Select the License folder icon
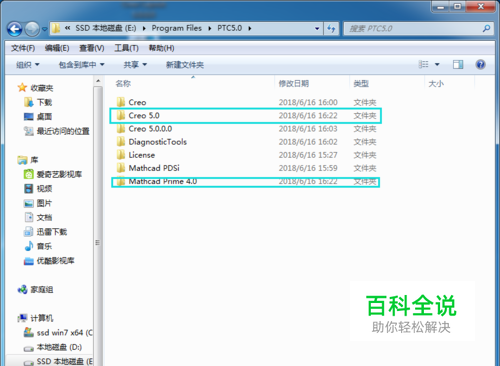Screen dimensions: 500x366 pos(121,155)
